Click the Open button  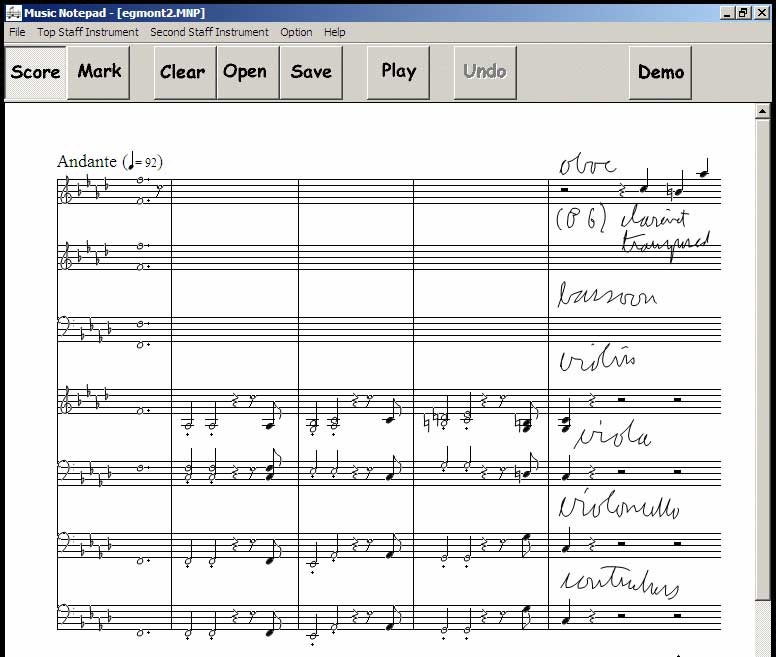point(248,72)
